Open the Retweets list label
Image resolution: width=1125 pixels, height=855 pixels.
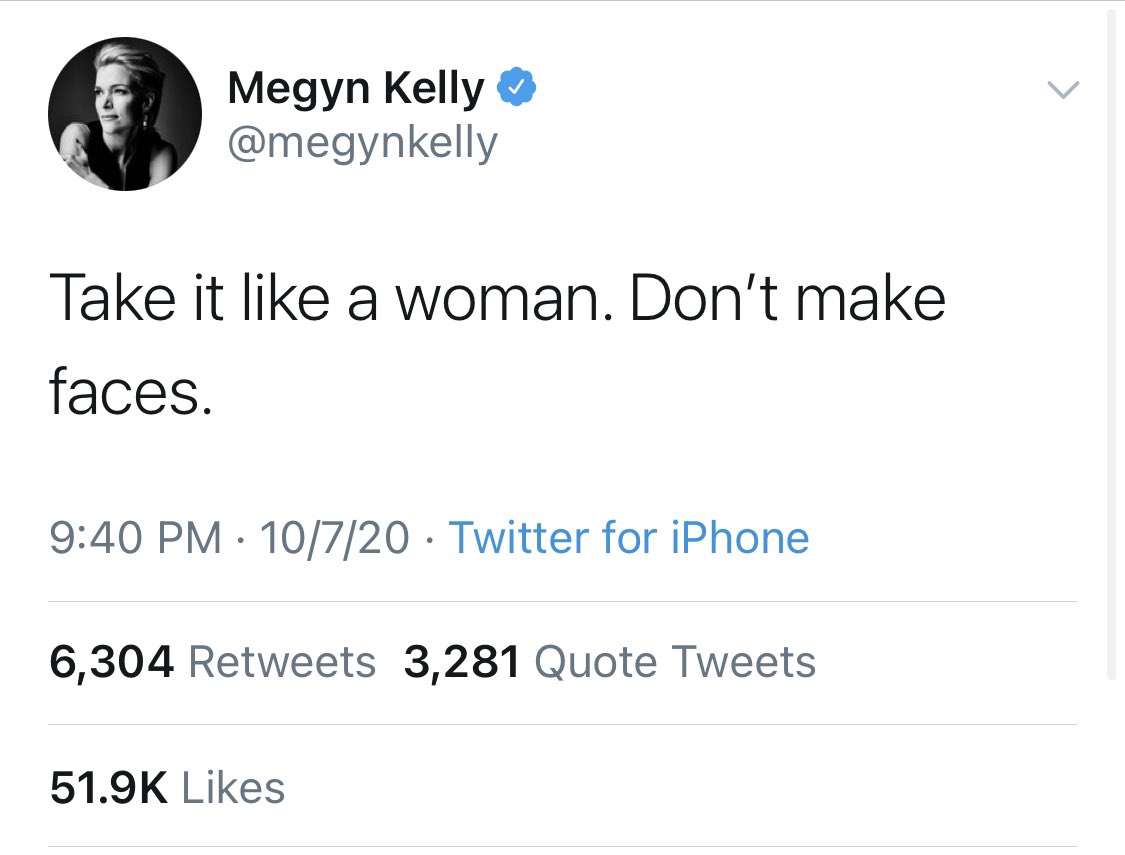[282, 661]
